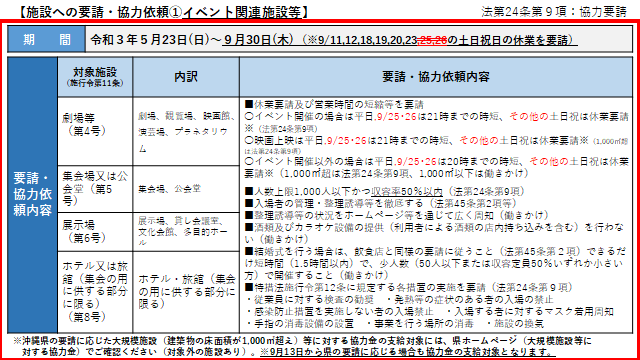The height and width of the screenshot is (360, 640).
Task: Click the struck-through red 25,26 text
Action: click(x=432, y=40)
